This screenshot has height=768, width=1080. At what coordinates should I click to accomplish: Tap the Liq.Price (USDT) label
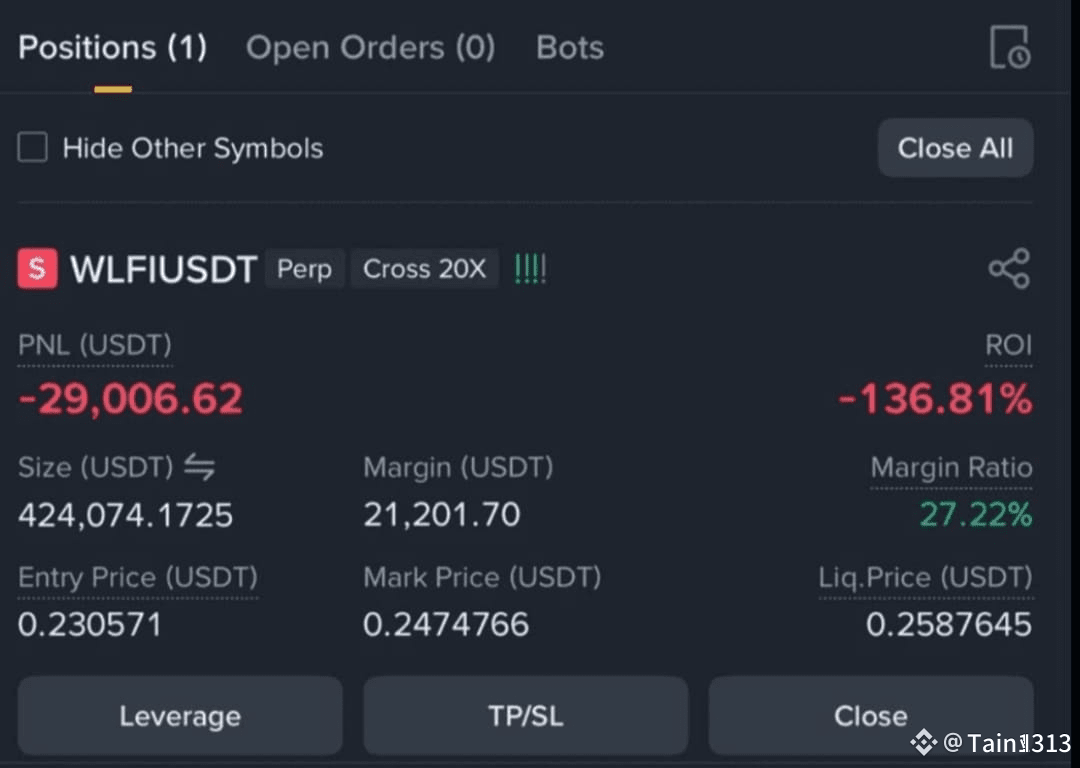tap(926, 577)
